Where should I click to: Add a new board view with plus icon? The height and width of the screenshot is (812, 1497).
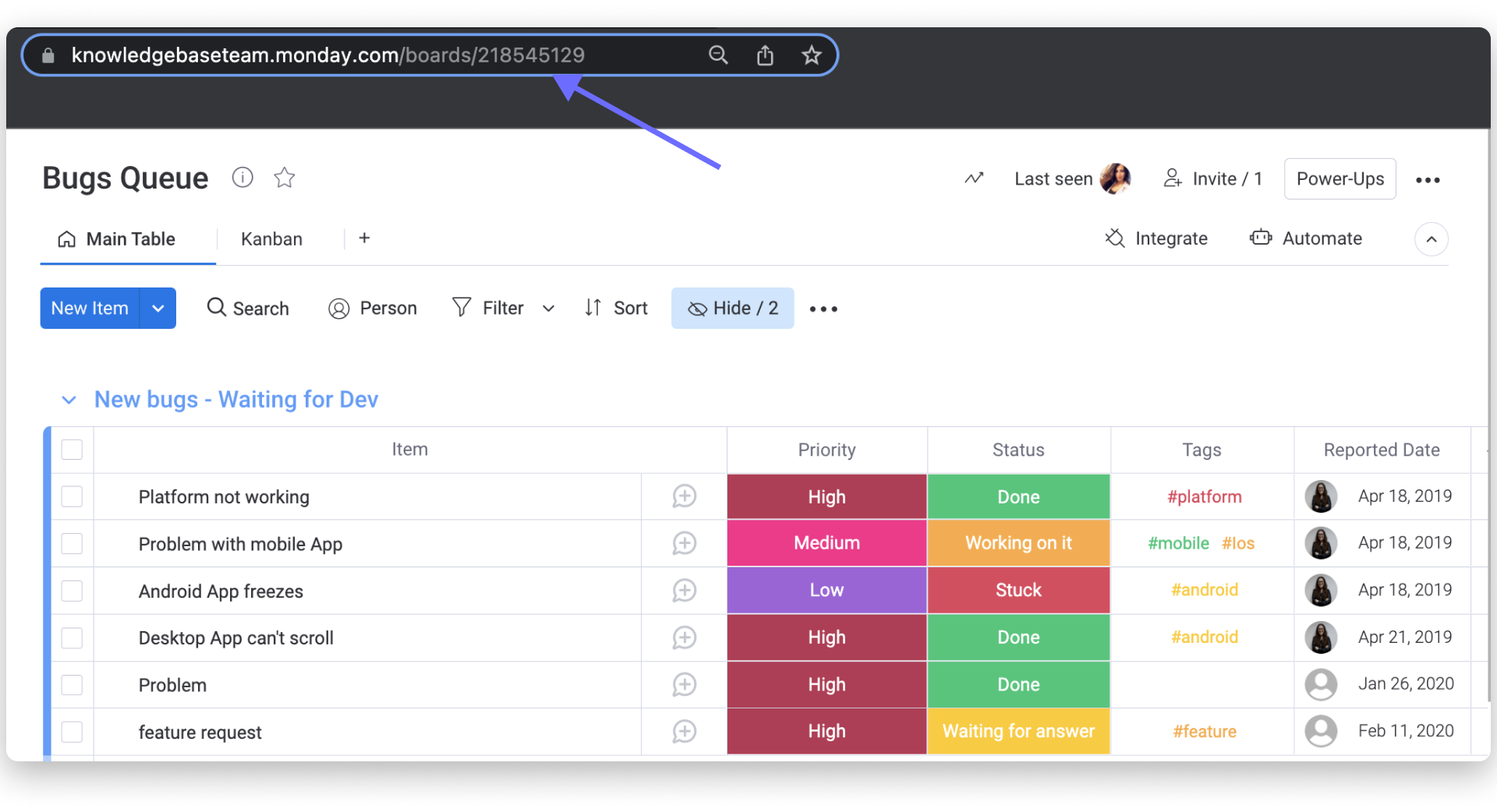[364, 238]
